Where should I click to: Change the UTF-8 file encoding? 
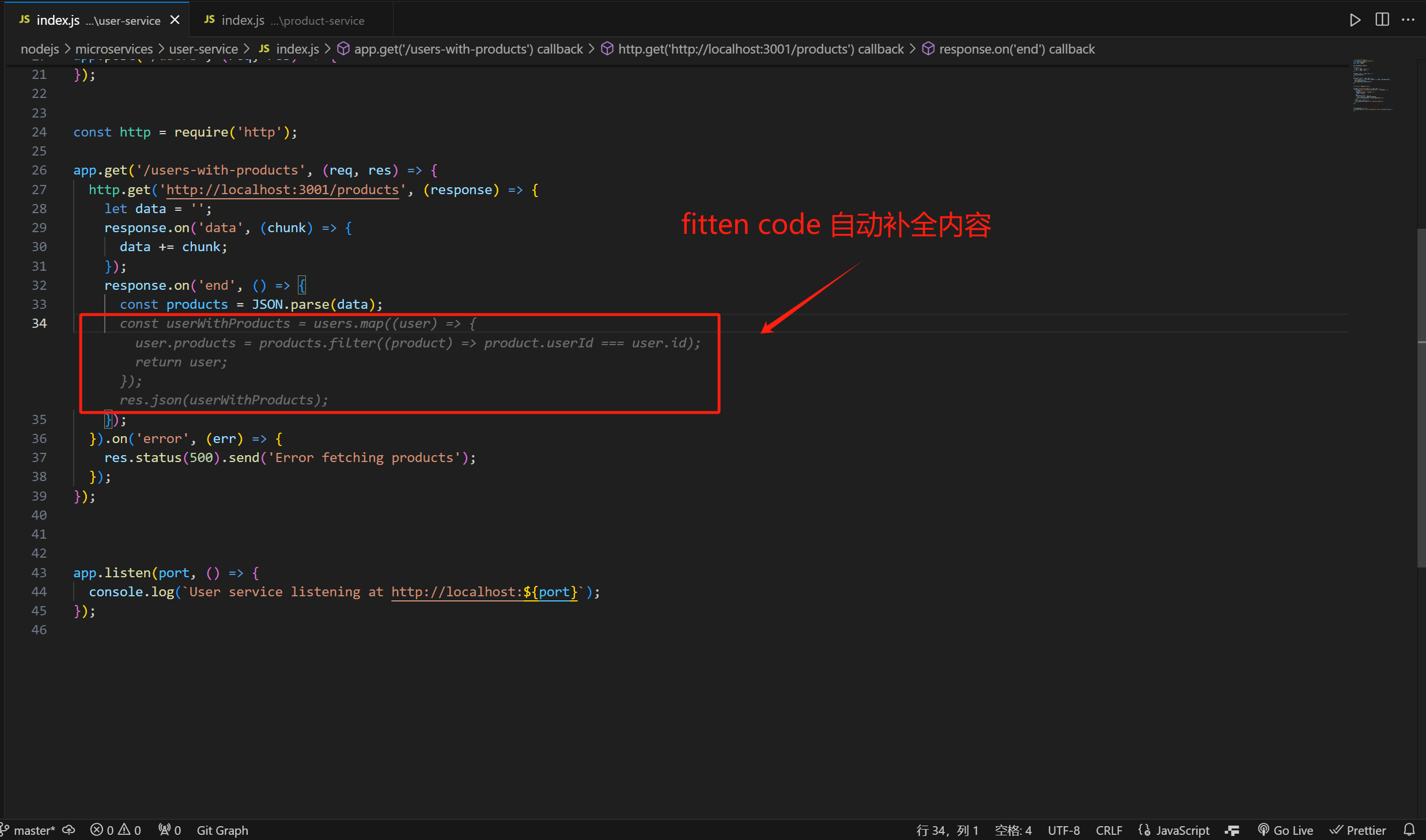[x=1064, y=830]
